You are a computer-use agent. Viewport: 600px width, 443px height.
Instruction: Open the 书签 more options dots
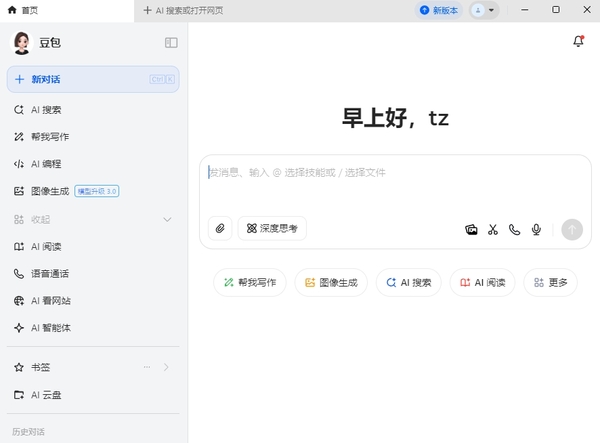[x=147, y=367]
